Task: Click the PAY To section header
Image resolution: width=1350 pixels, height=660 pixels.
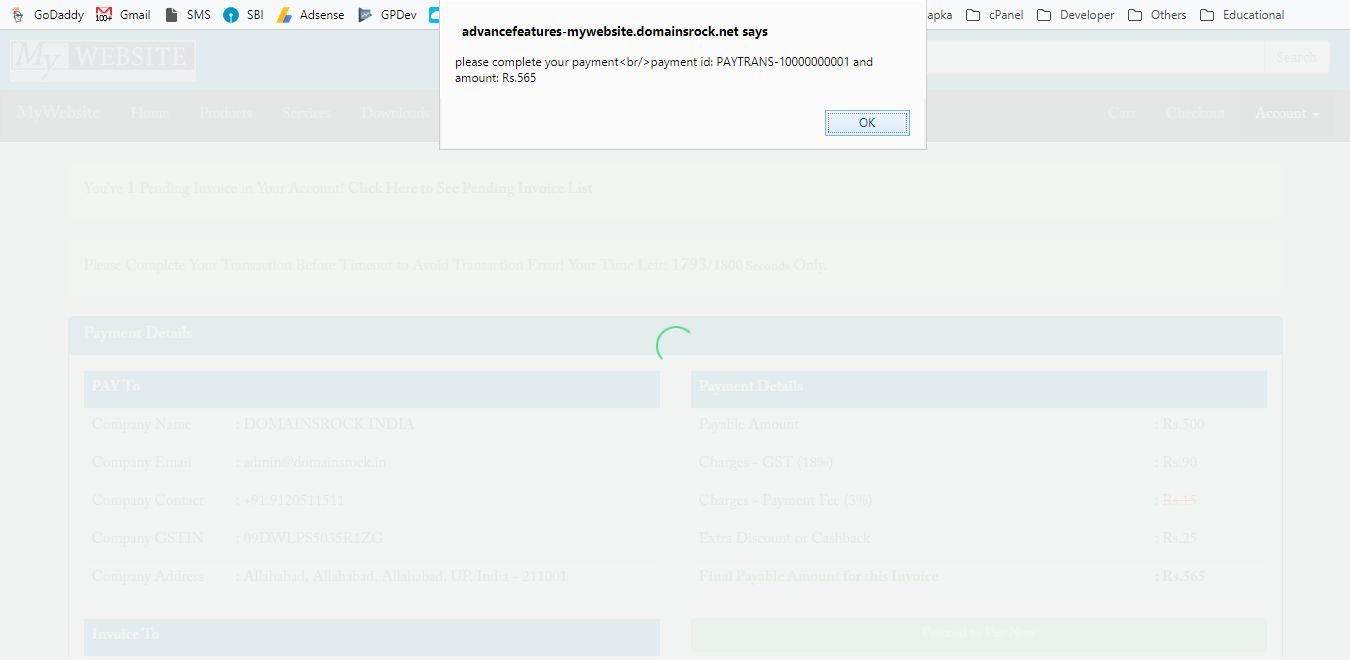Action: coord(372,389)
